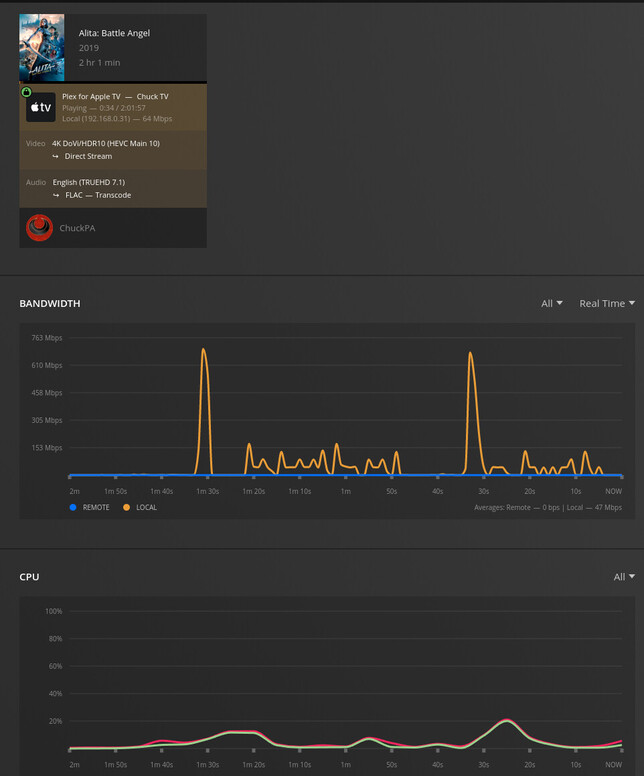Click the green secure connection lock icon
This screenshot has height=776, width=644.
coord(26,92)
